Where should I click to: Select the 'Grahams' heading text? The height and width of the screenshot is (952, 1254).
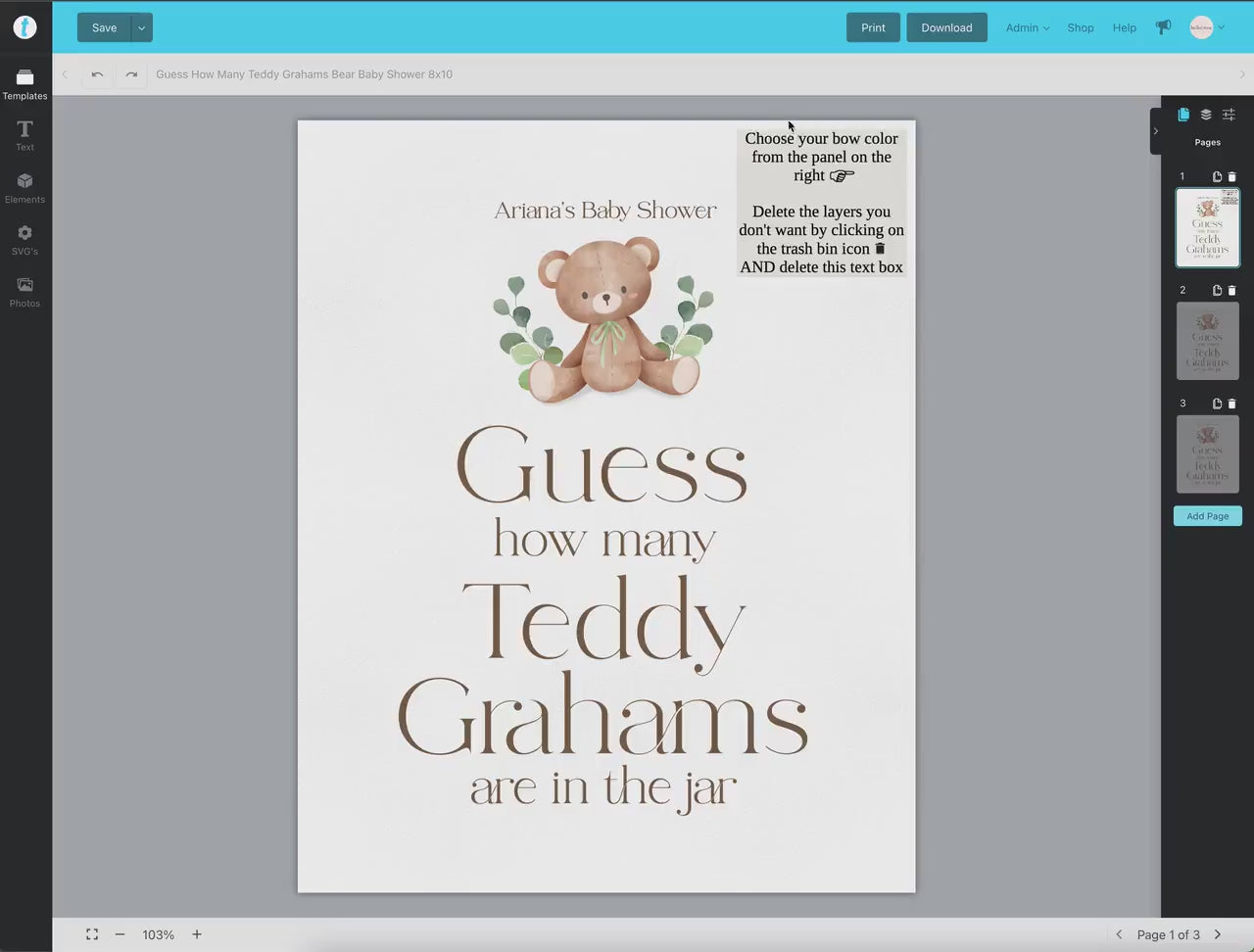point(603,716)
